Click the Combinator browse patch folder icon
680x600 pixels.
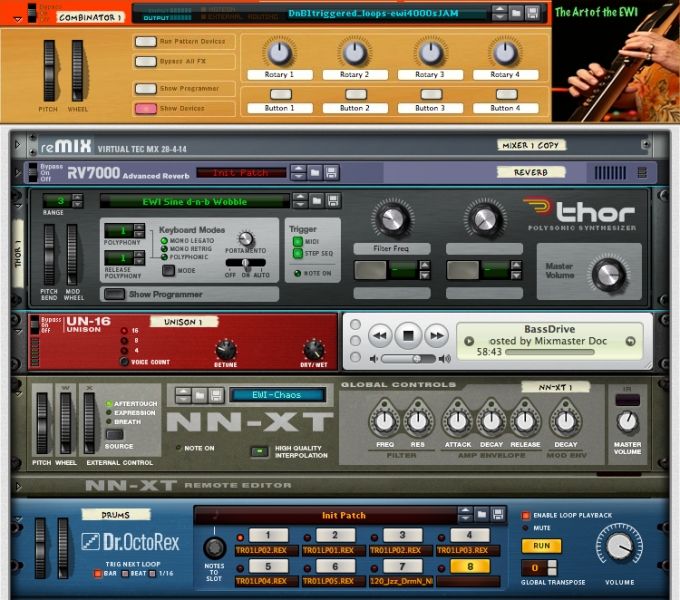[x=515, y=14]
